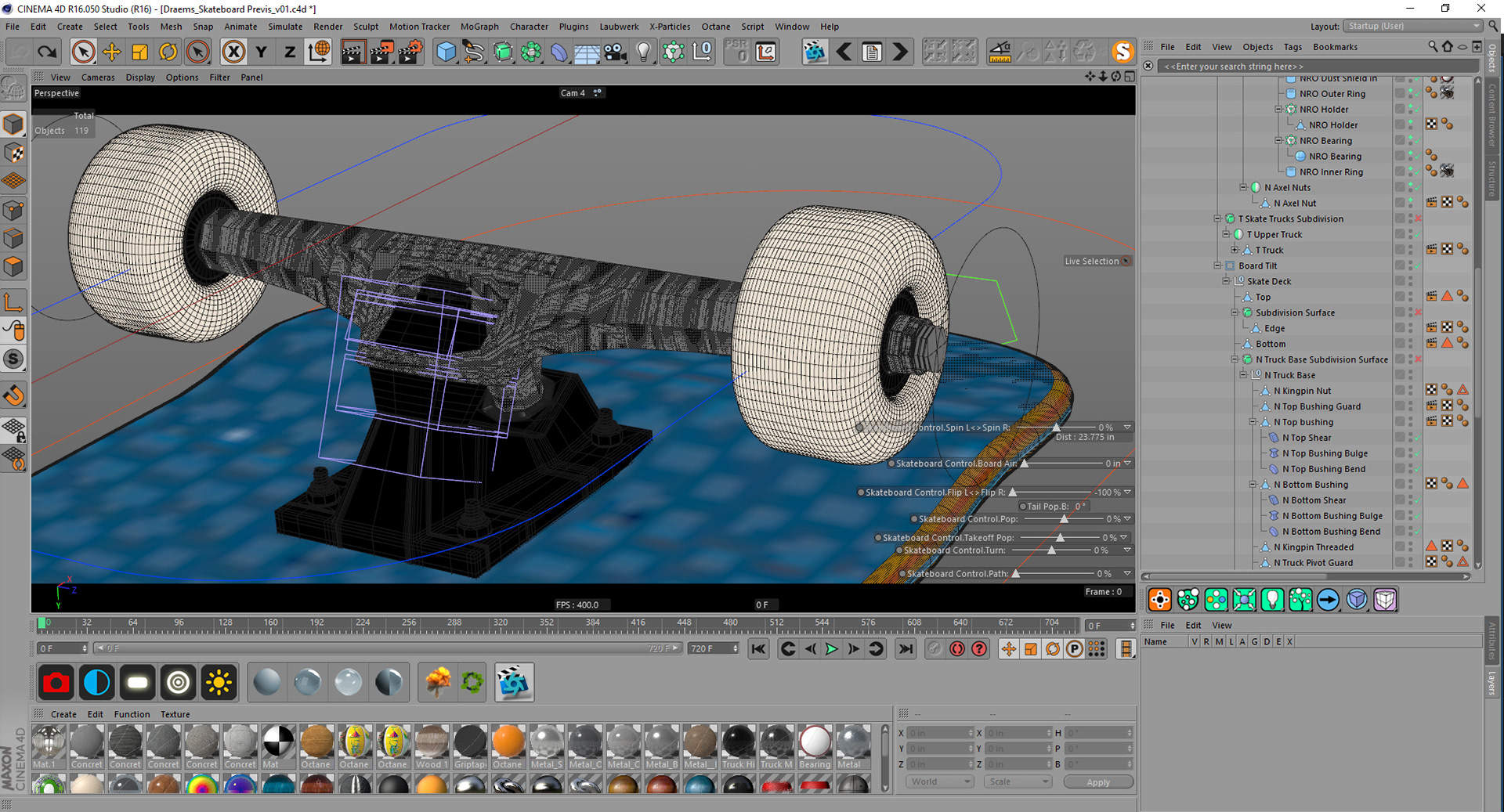Toggle the X axis lock
This screenshot has width=1504, height=812.
233,52
